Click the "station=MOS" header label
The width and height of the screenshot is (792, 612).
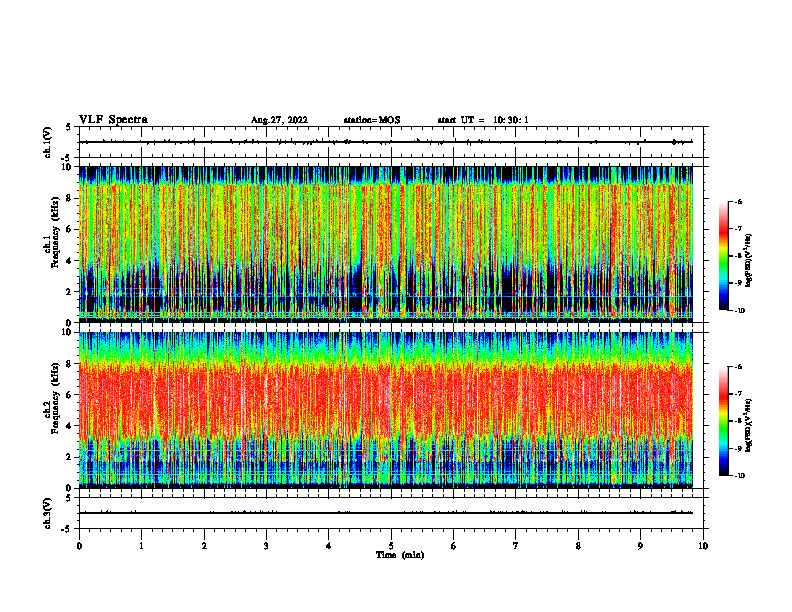[372, 120]
